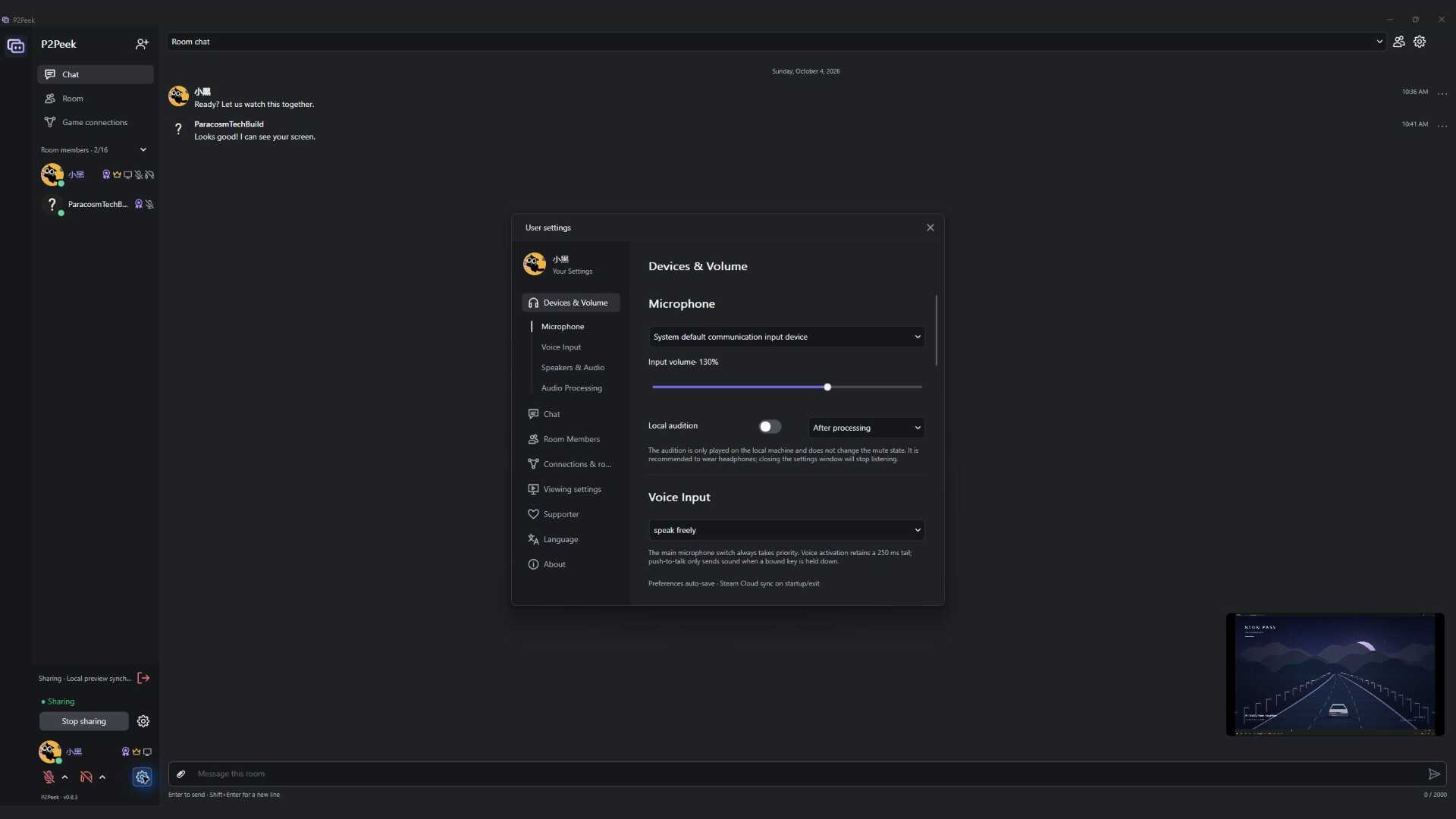
Task: Select Speakers & Audio in the settings sidebar
Action: click(573, 368)
